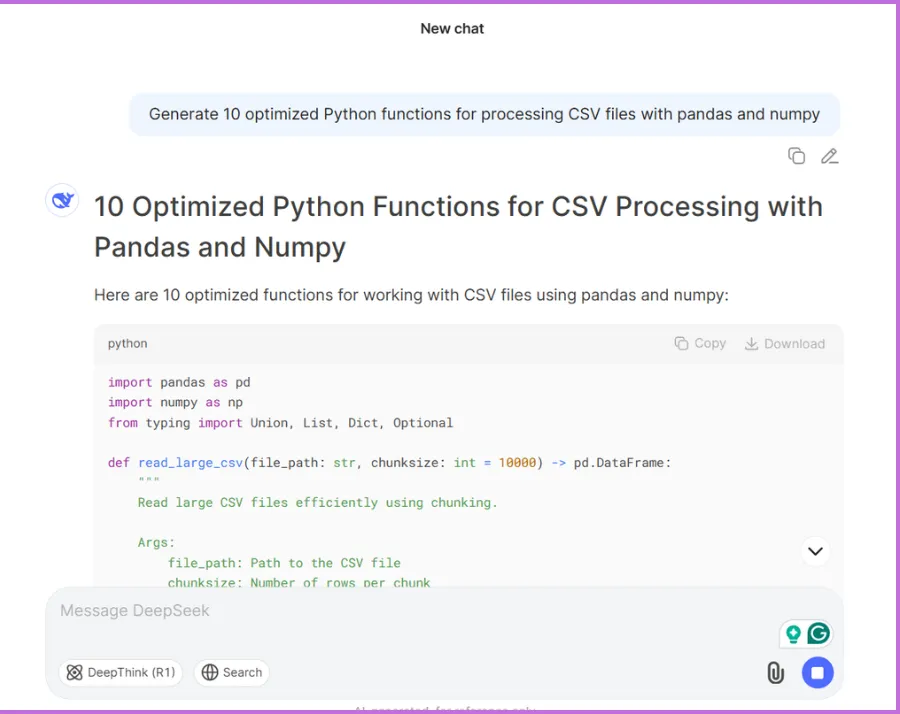
Task: Click the python language label
Action: point(128,343)
